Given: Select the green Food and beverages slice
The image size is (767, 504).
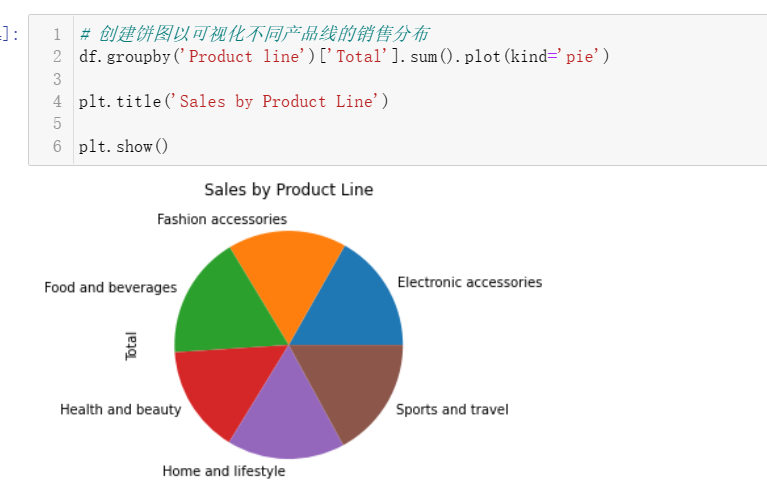Looking at the screenshot, I should click(x=218, y=305).
